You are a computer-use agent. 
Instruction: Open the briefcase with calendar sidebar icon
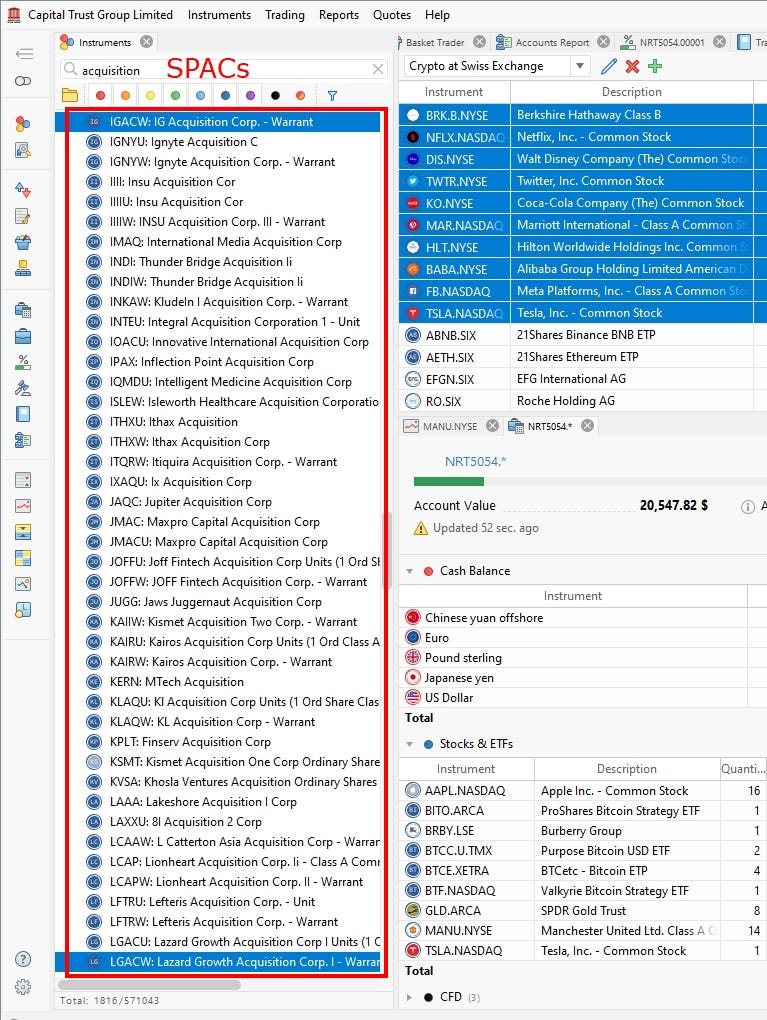click(23, 310)
